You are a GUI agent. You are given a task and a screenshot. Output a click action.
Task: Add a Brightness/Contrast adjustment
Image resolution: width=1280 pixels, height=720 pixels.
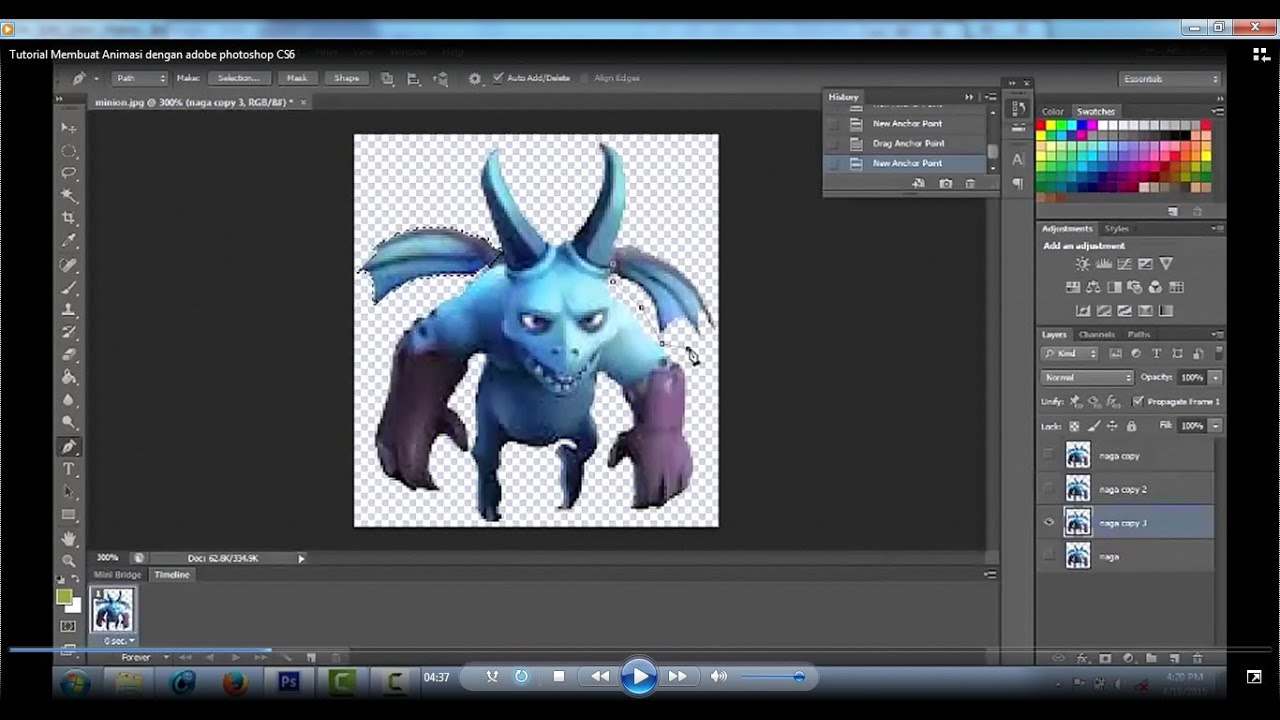(1082, 264)
